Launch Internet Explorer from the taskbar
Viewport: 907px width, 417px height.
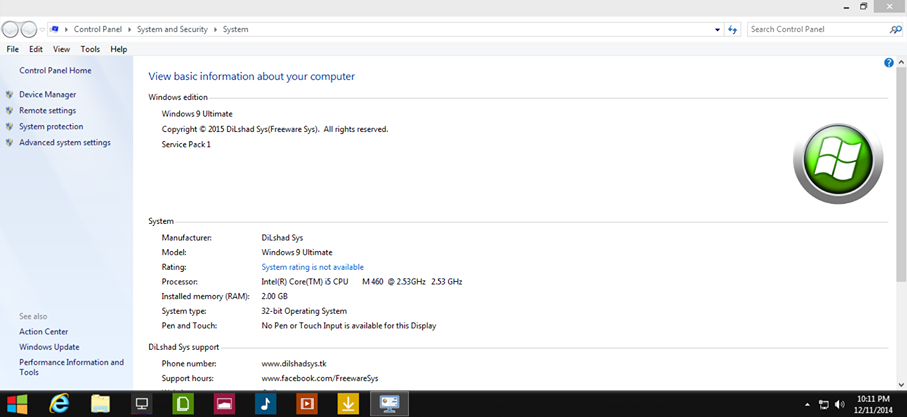tap(58, 404)
